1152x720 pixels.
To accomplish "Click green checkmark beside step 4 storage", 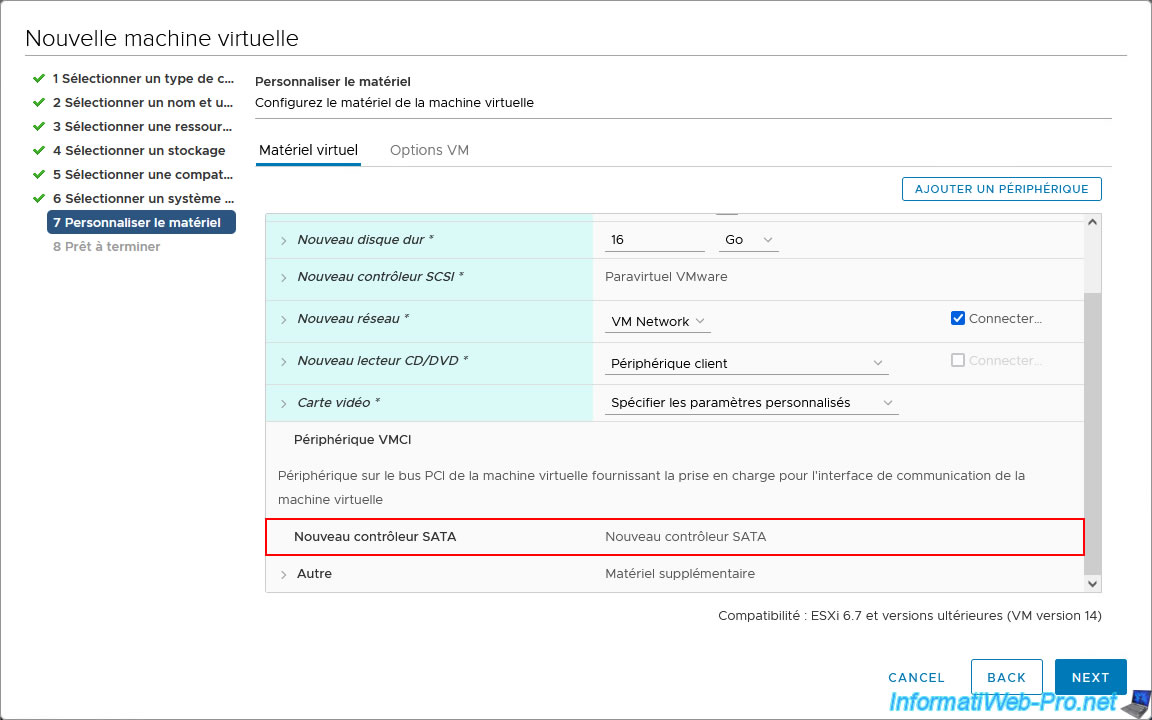I will [39, 150].
